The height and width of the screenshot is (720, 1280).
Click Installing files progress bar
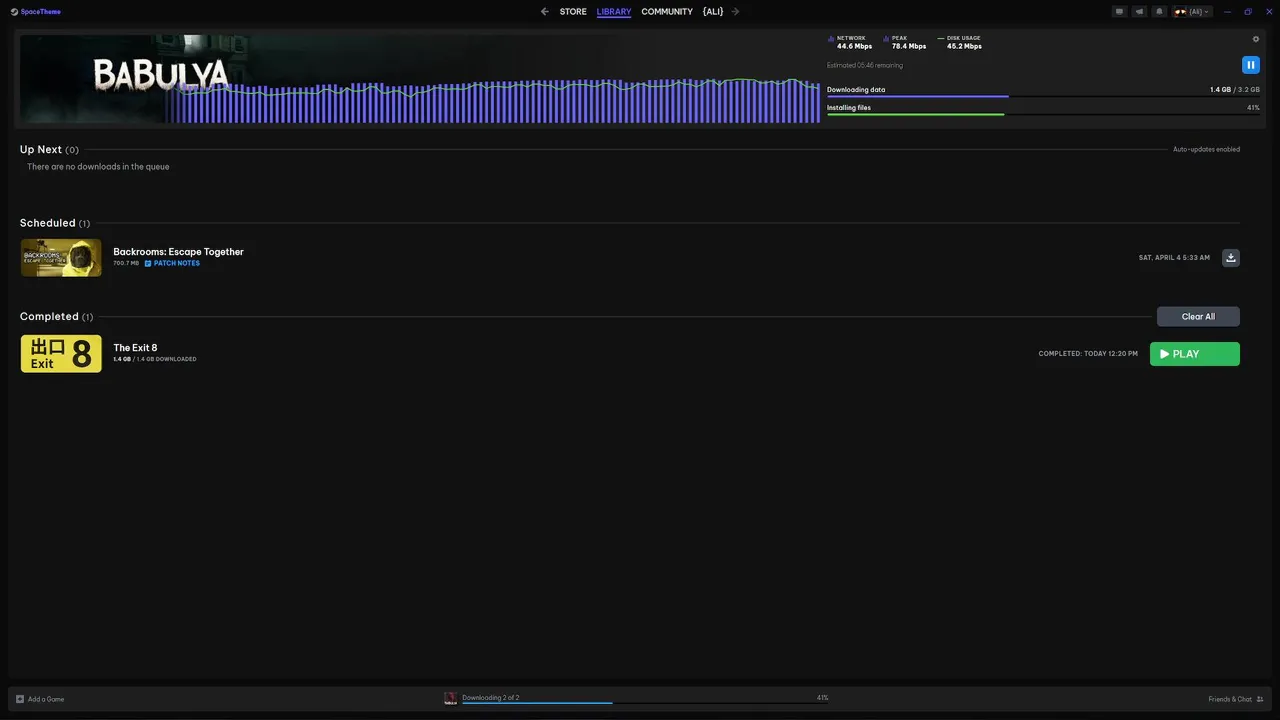click(x=1043, y=115)
